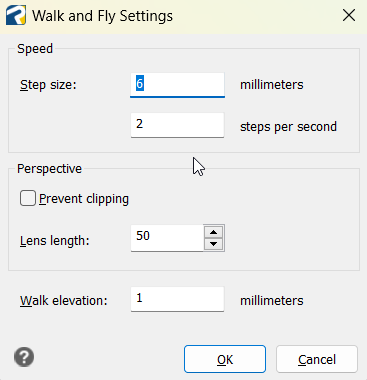Click the Step size label
Viewport: 367px width, 380px height.
(48, 85)
